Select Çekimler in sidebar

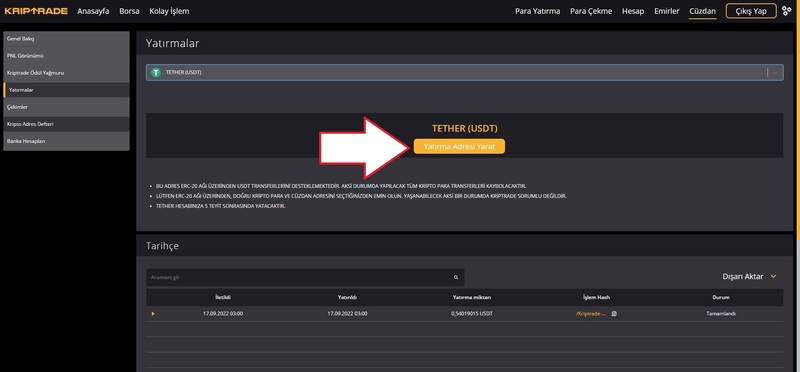tap(66, 107)
